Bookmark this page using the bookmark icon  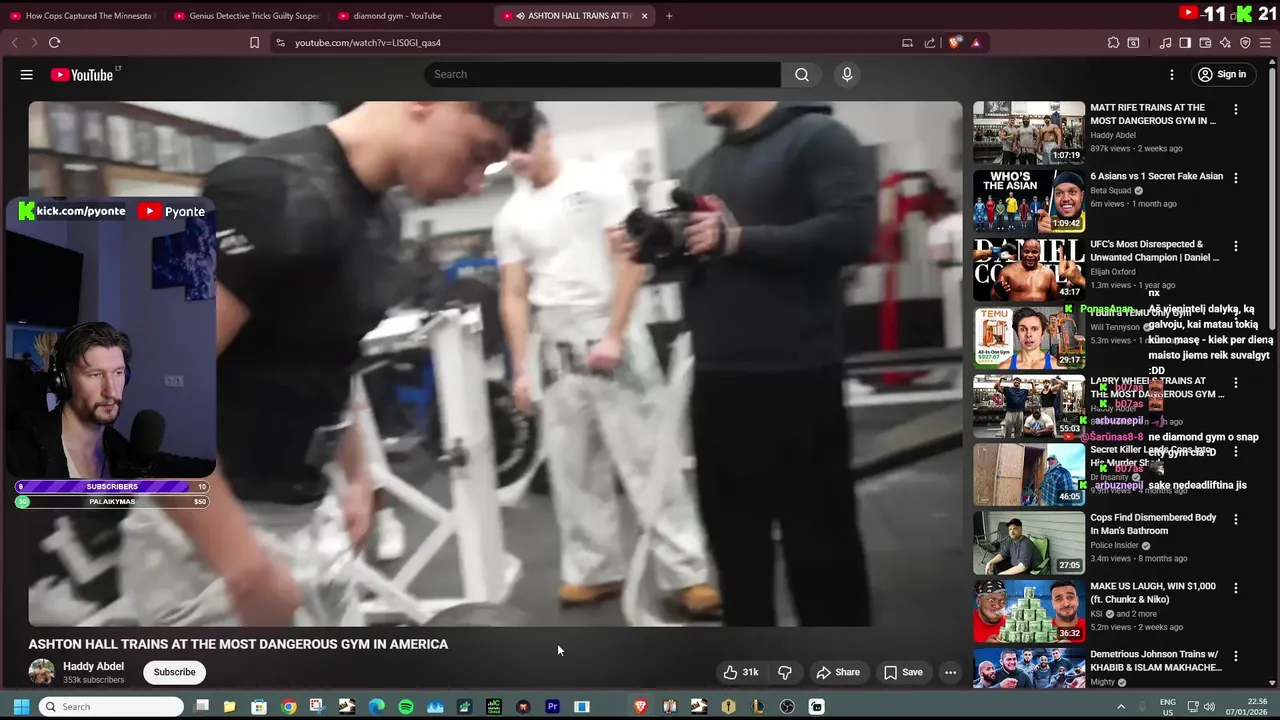pyautogui.click(x=254, y=43)
